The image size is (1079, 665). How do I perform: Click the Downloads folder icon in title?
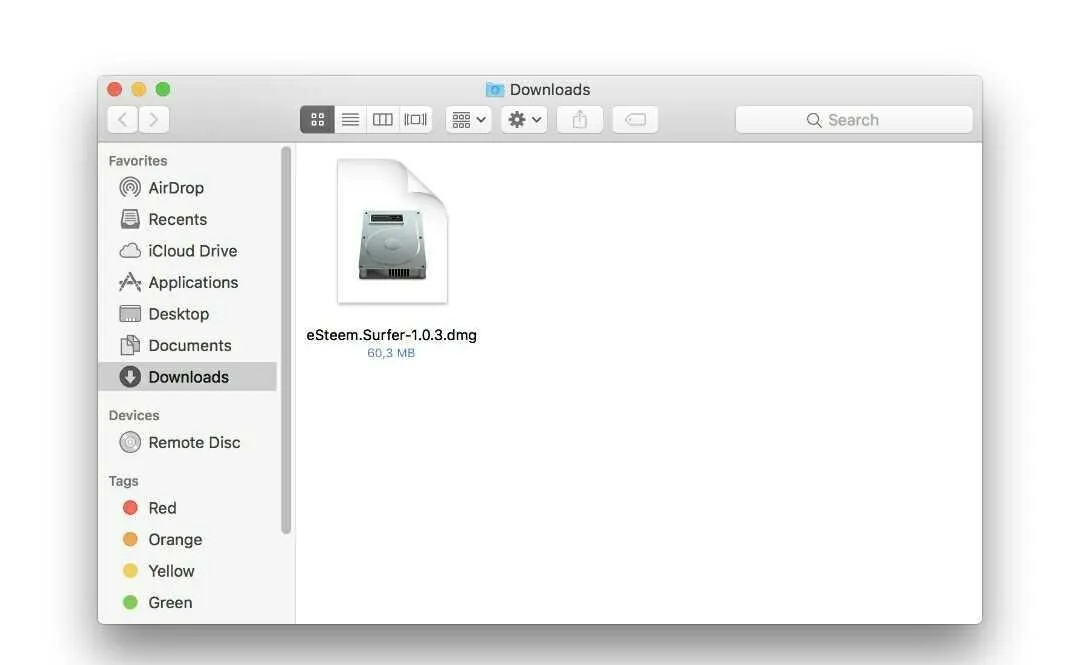click(494, 89)
